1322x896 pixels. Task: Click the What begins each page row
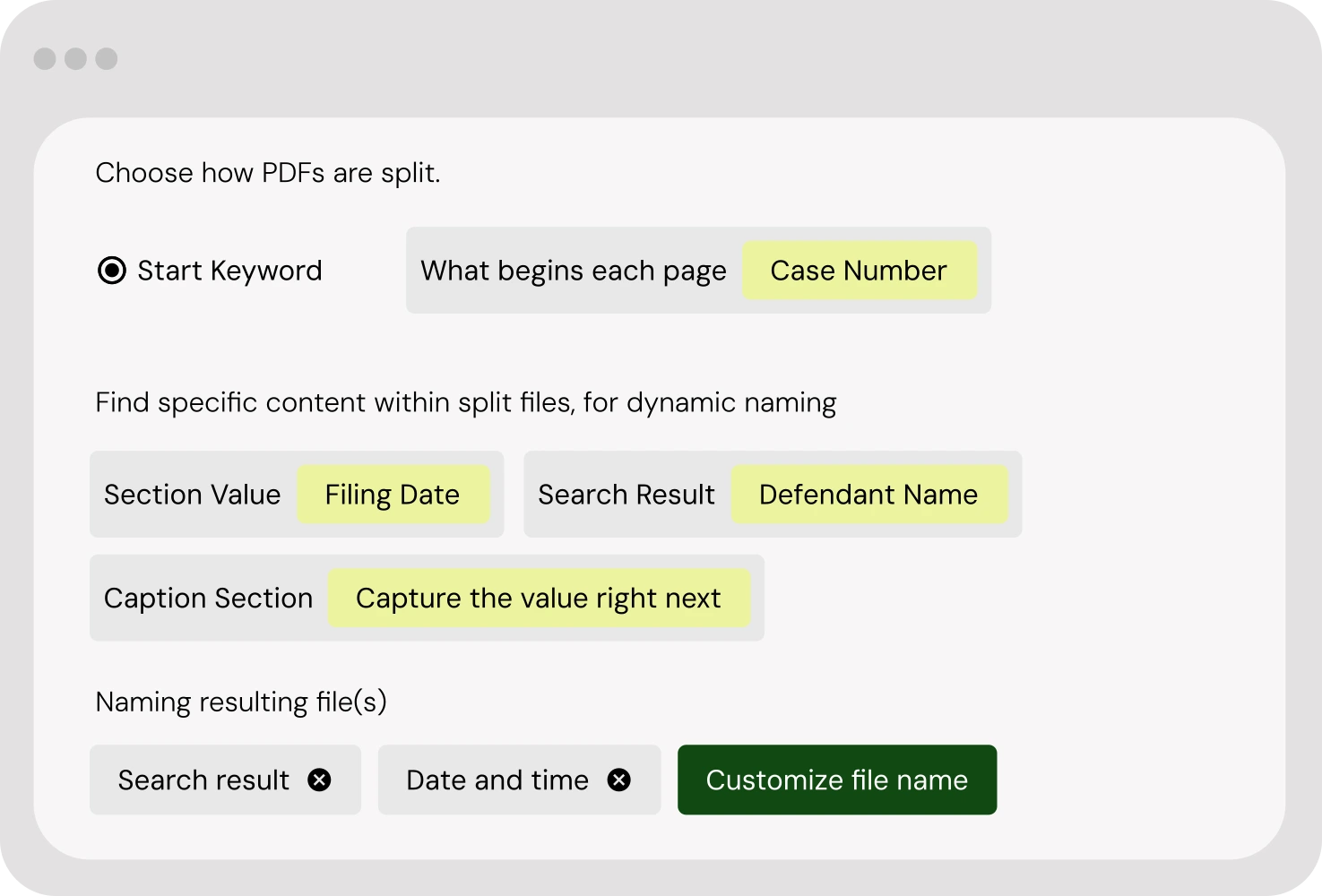574,271
